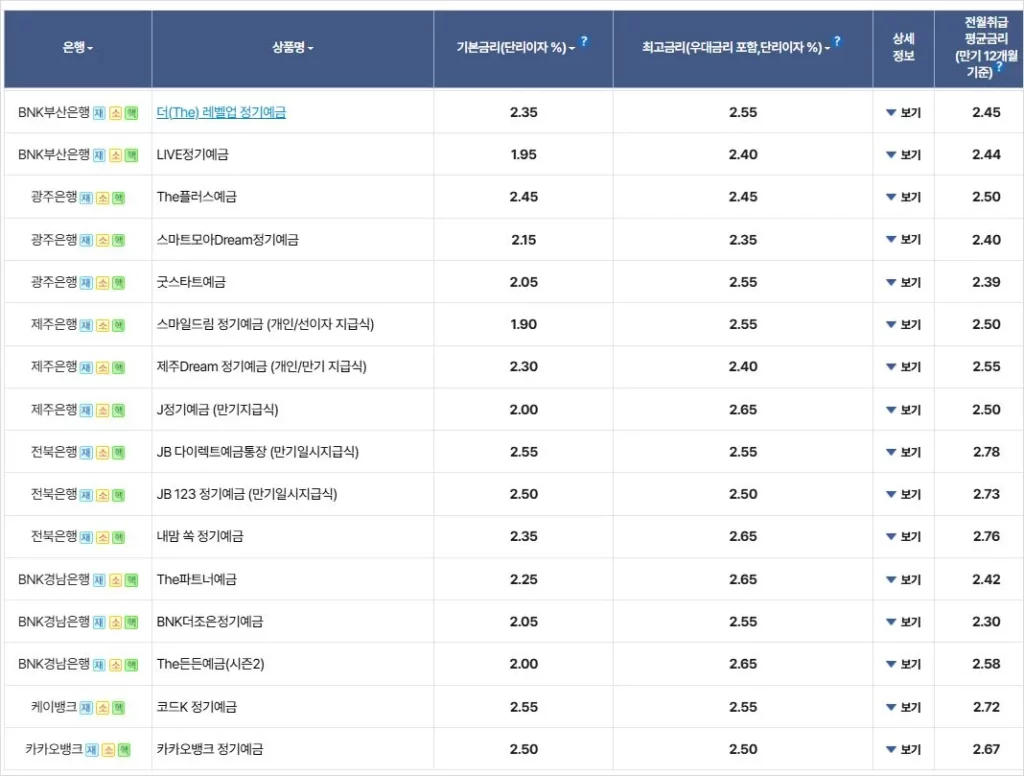
Task: Click the 재 badge next to BNK경남은행
Action: point(99,579)
